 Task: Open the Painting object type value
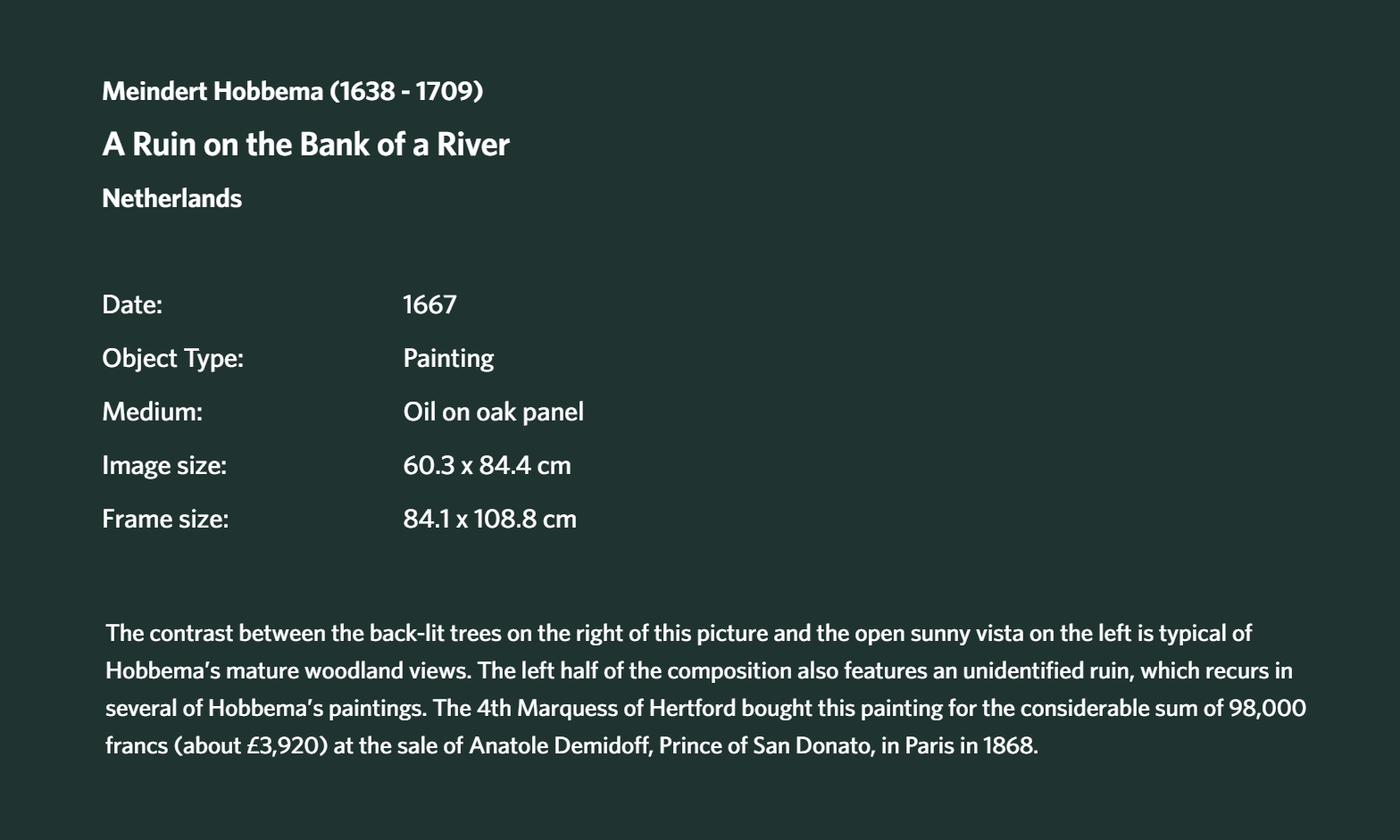(448, 358)
